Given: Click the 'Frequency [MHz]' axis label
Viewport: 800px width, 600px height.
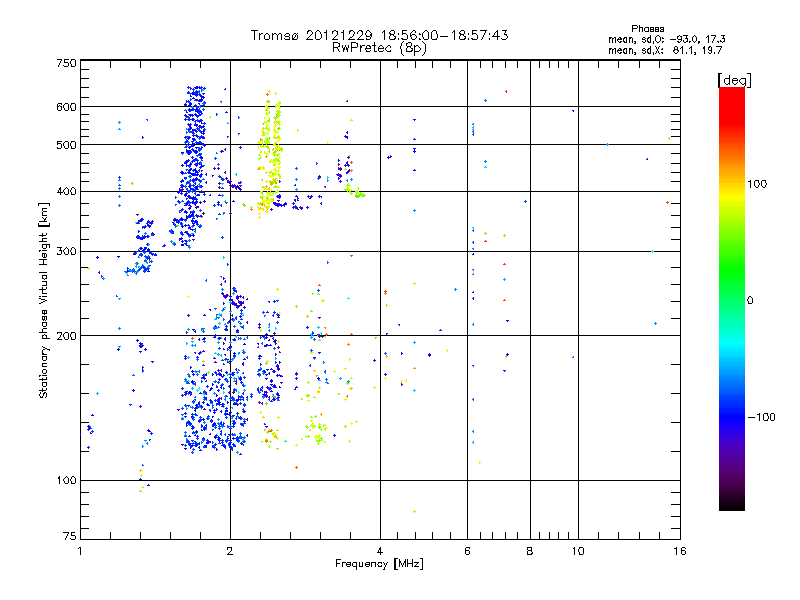Looking at the screenshot, I should tap(379, 564).
